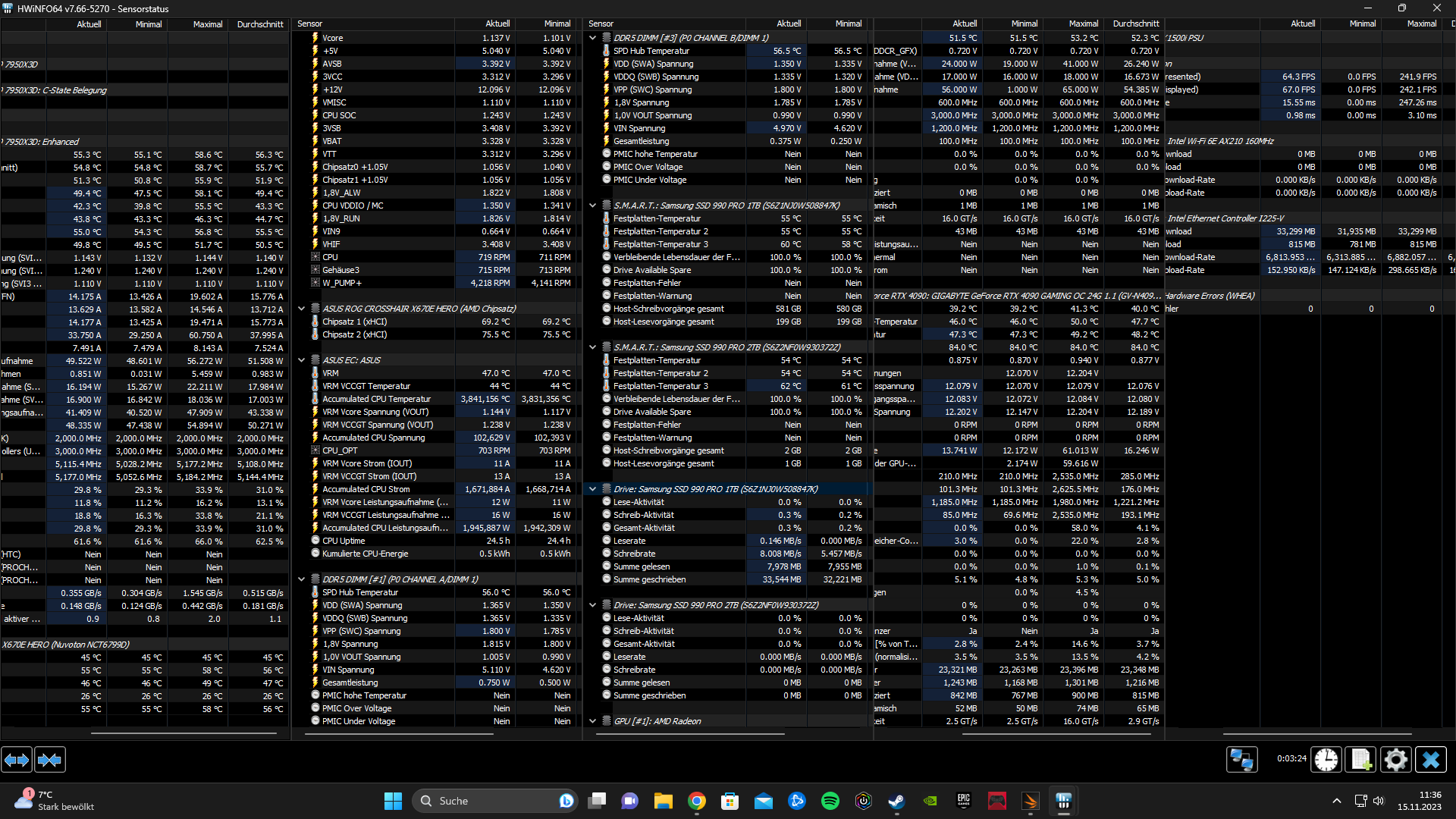This screenshot has width=1456, height=819.
Task: Collapse the ASUS EC: ASUS sensor group
Action: coord(302,360)
